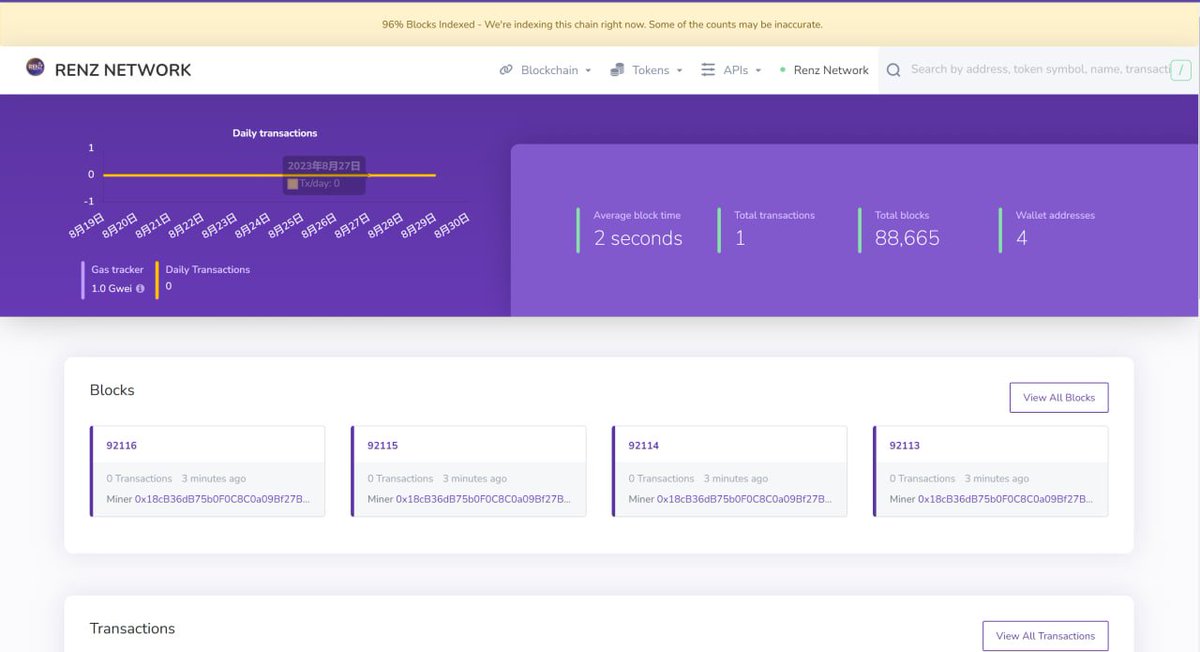Click the Tokens coins icon
The image size is (1200, 652).
(617, 70)
